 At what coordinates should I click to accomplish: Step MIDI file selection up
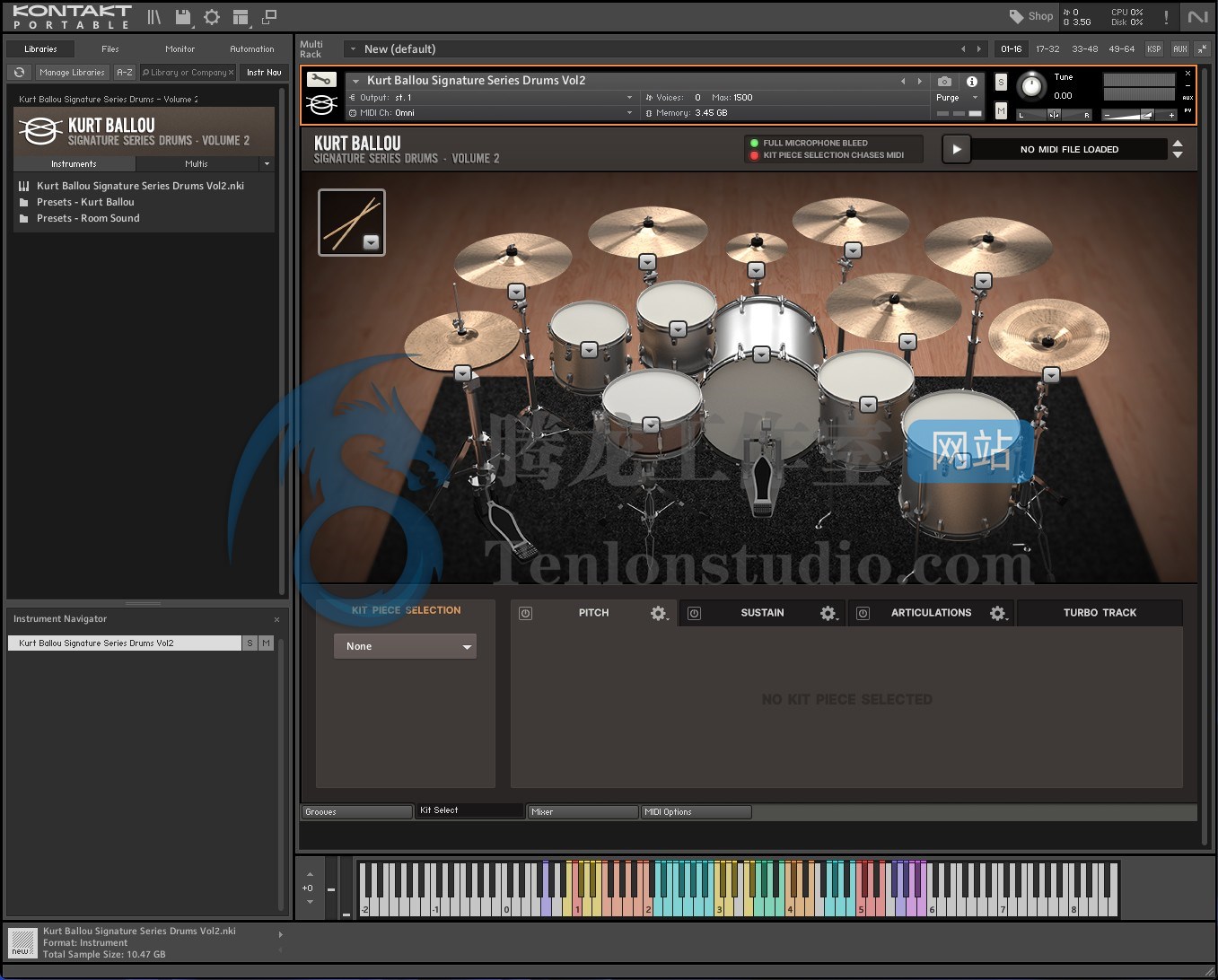(1178, 143)
